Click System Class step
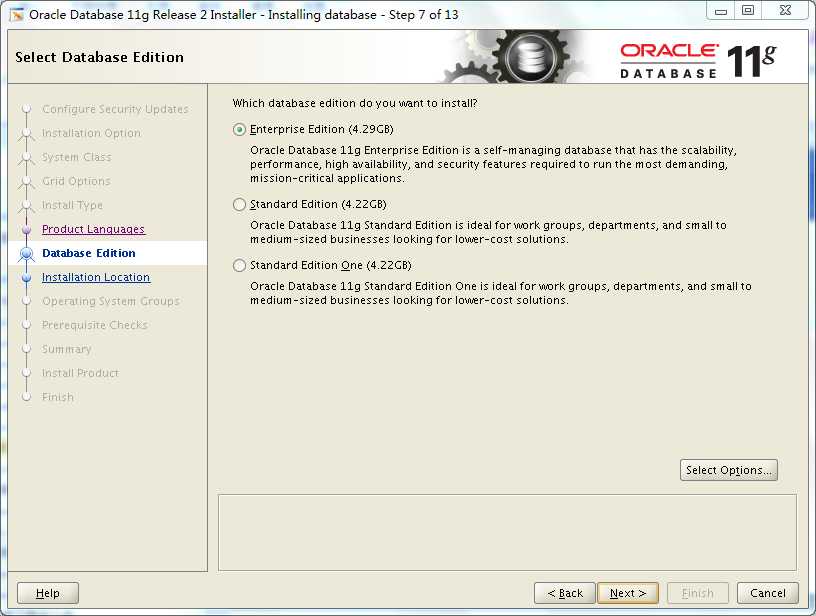The width and height of the screenshot is (816, 616). click(76, 157)
